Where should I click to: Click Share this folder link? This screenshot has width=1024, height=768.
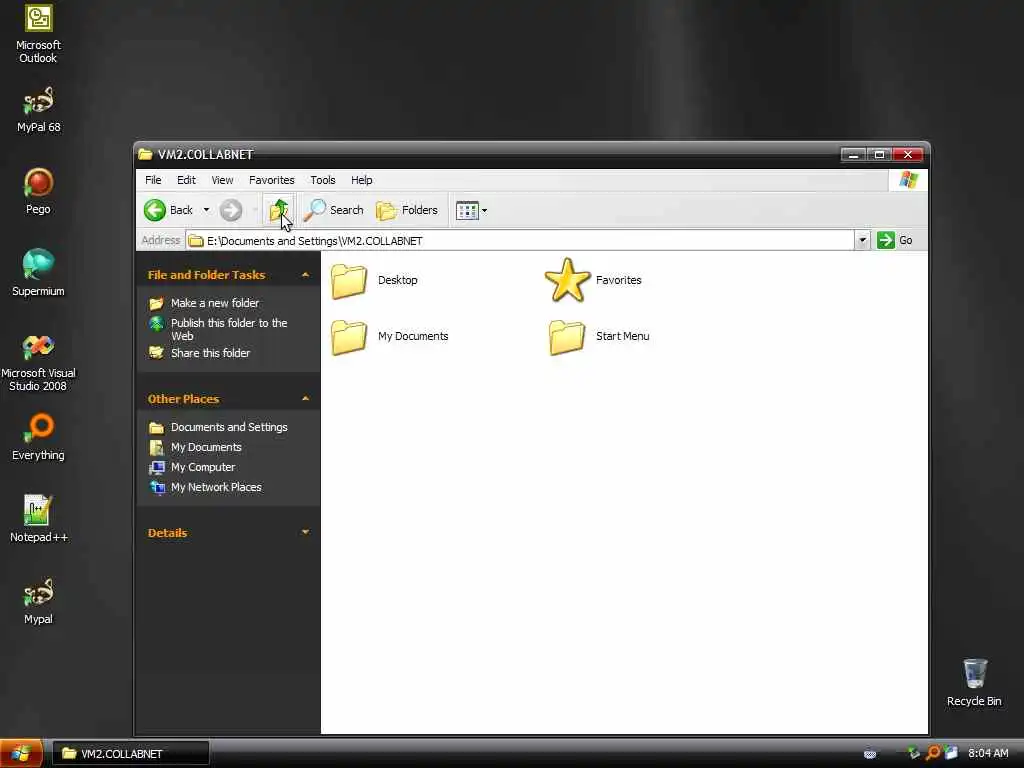210,353
